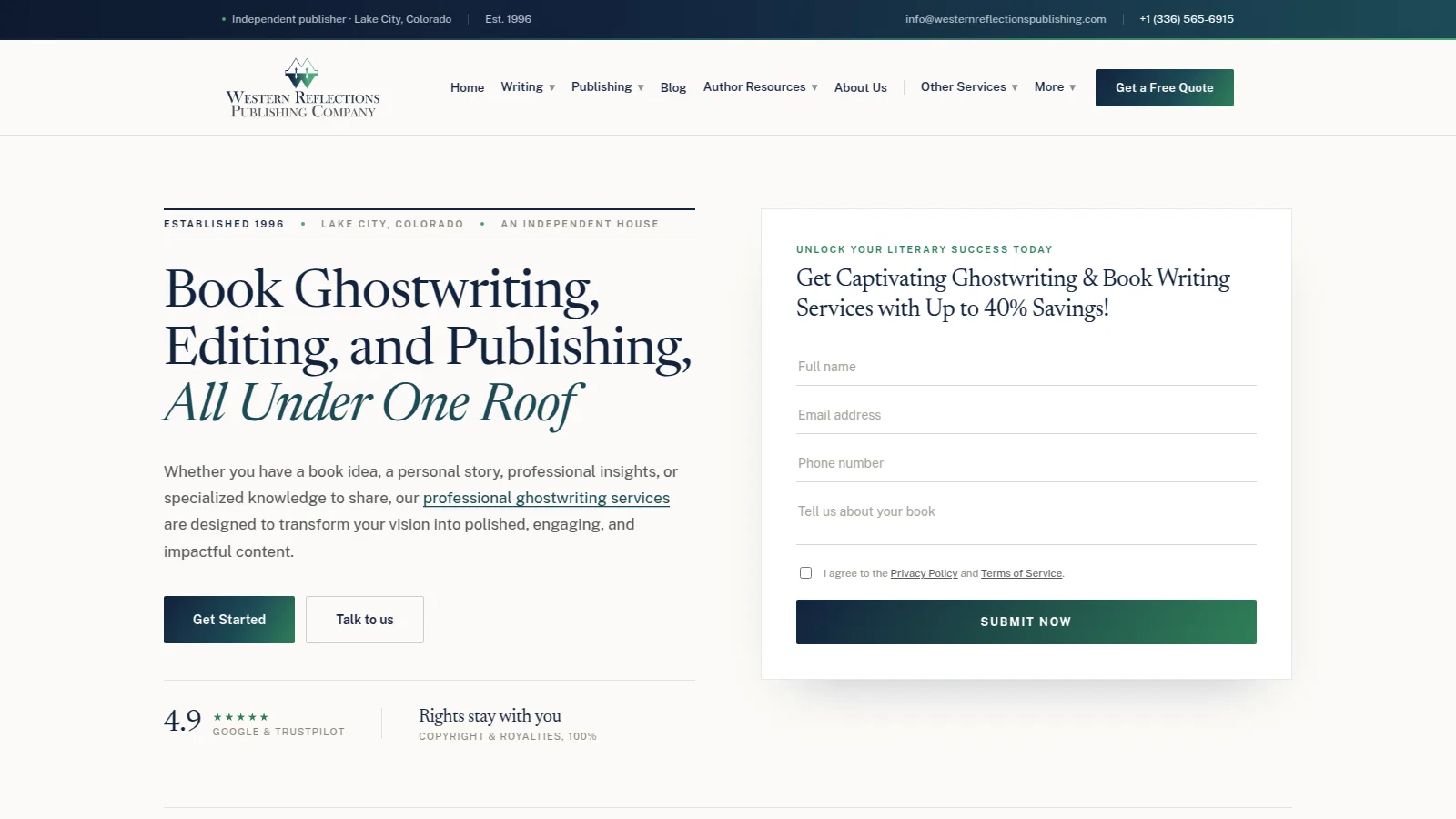Expand the Writing dropdown menu
This screenshot has height=819, width=1456.
tap(528, 87)
